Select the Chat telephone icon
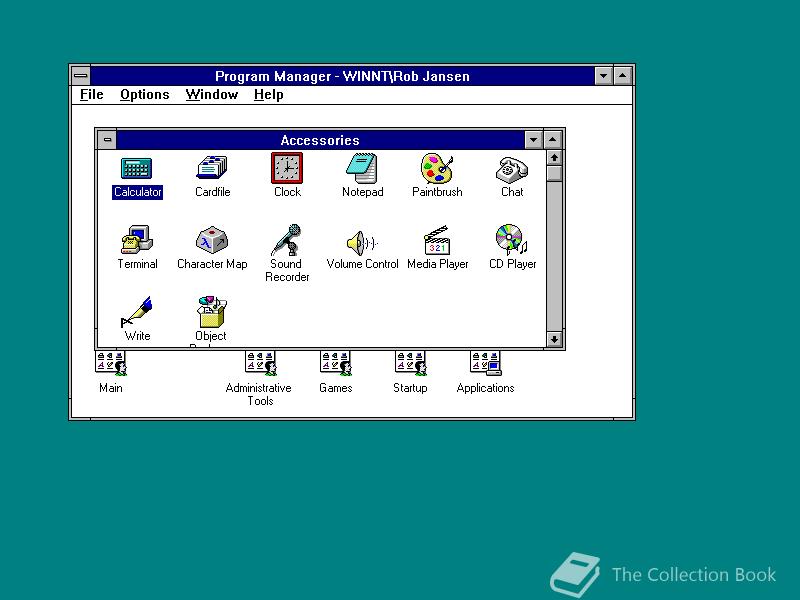This screenshot has width=800, height=600. click(x=512, y=169)
